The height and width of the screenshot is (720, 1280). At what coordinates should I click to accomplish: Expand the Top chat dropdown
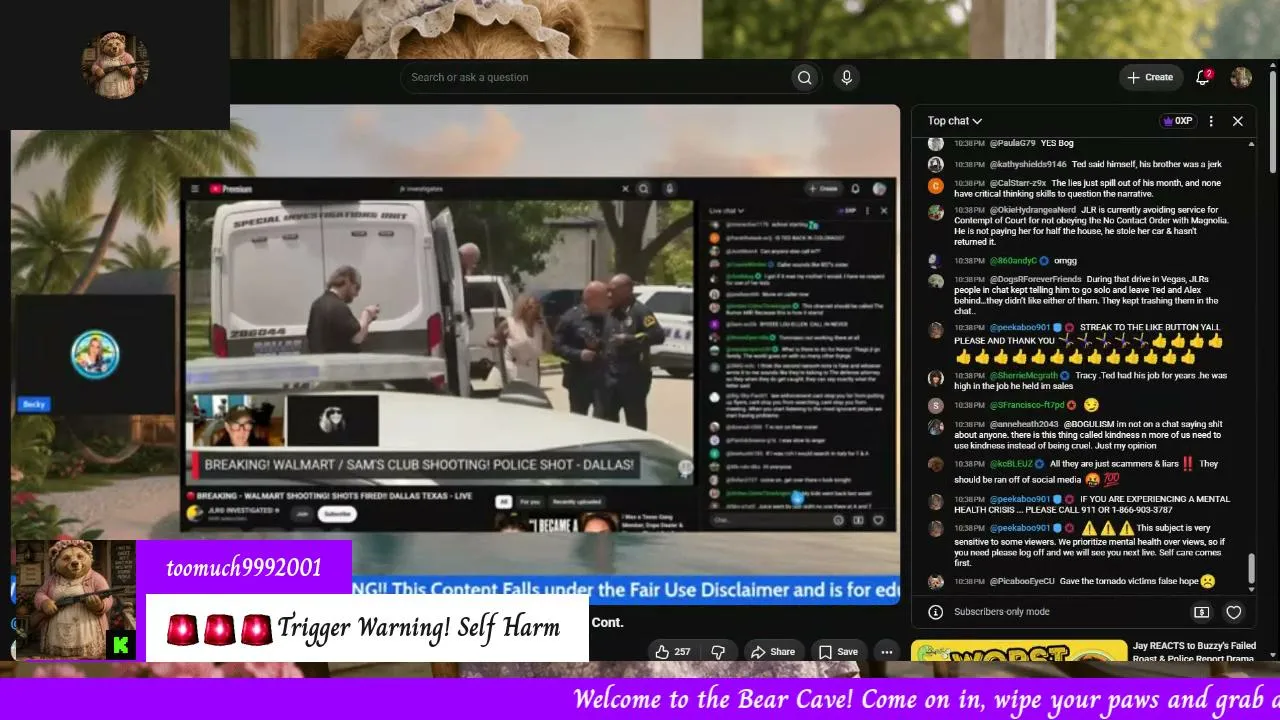[955, 121]
